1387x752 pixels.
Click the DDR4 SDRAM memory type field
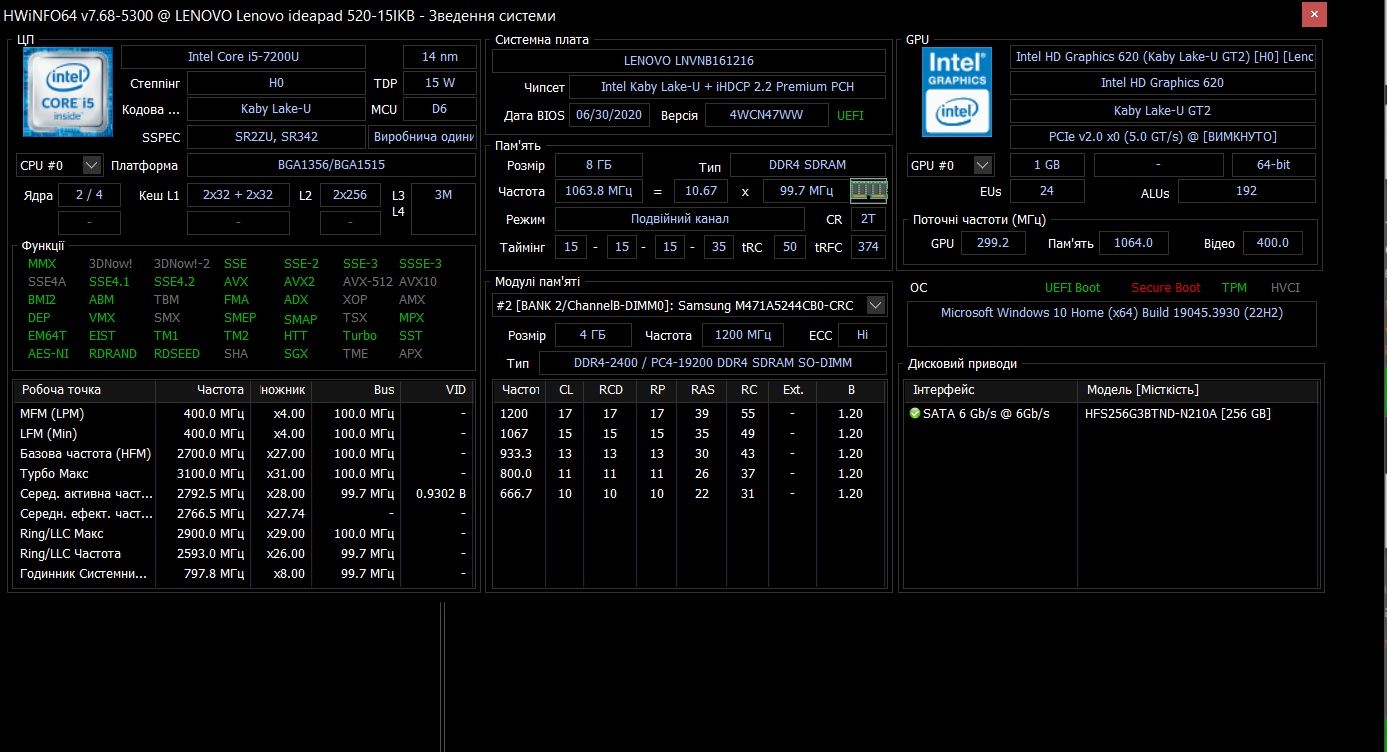click(x=808, y=165)
